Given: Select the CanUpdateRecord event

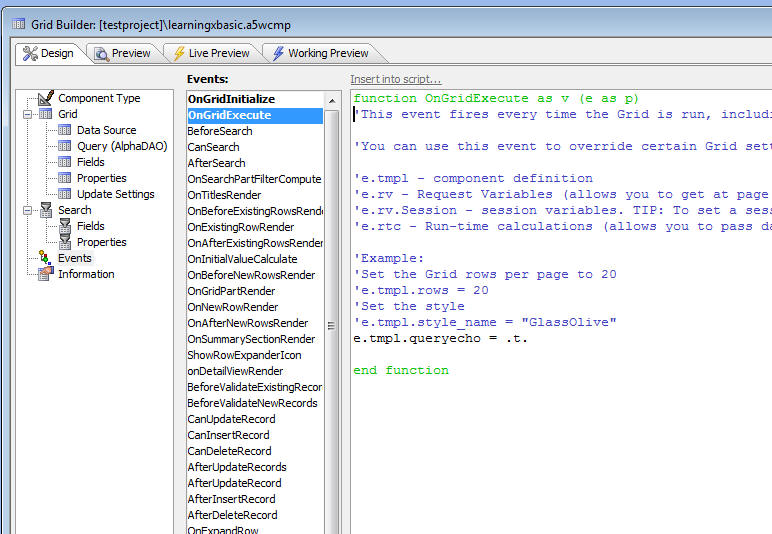Looking at the screenshot, I should point(255,419).
